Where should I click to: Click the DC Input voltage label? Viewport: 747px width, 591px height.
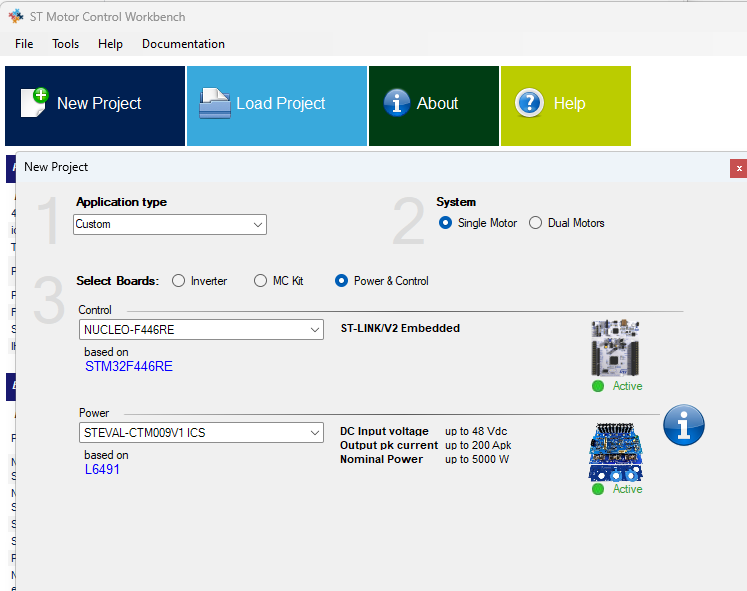click(384, 431)
